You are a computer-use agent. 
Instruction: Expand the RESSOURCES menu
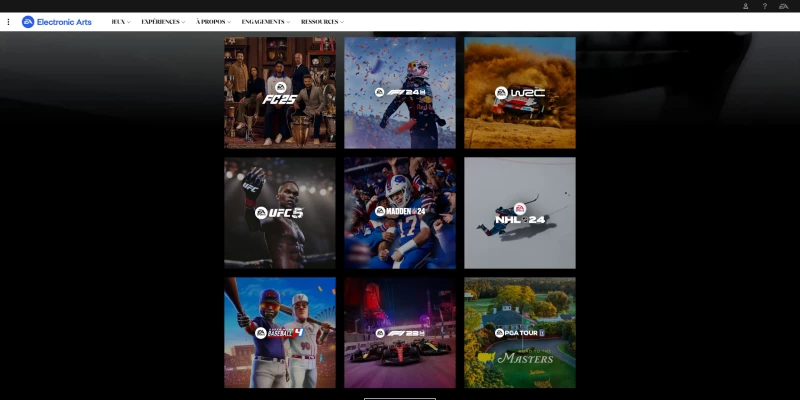point(322,22)
